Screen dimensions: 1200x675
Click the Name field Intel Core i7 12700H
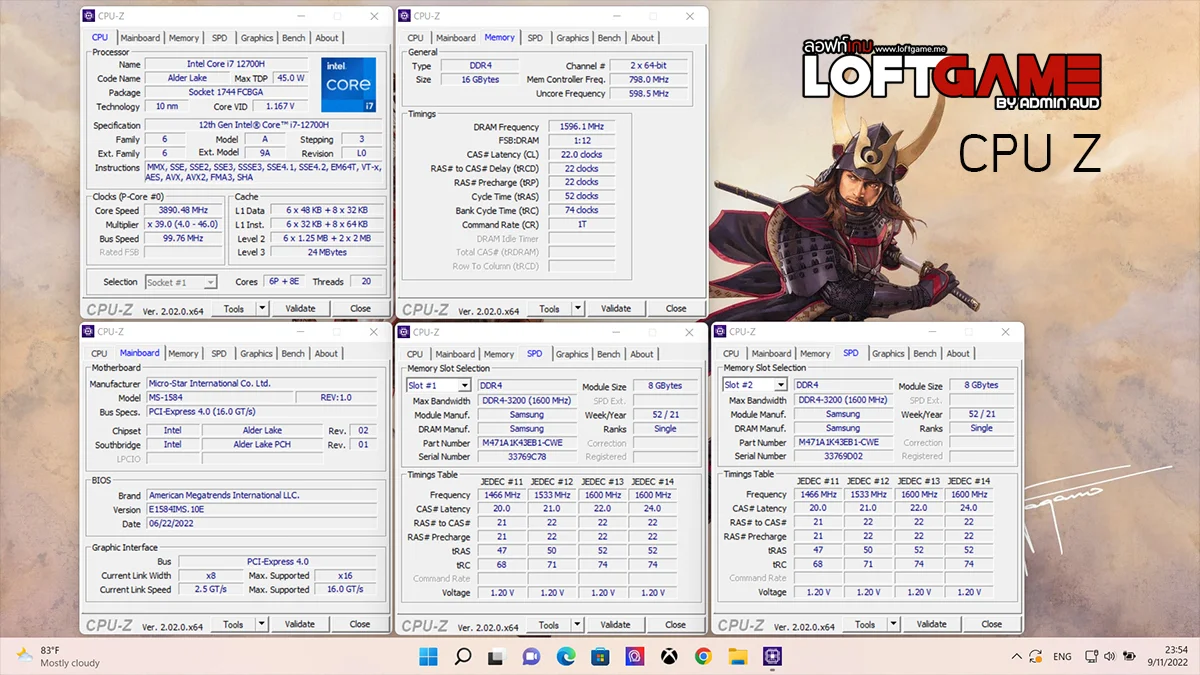[225, 64]
